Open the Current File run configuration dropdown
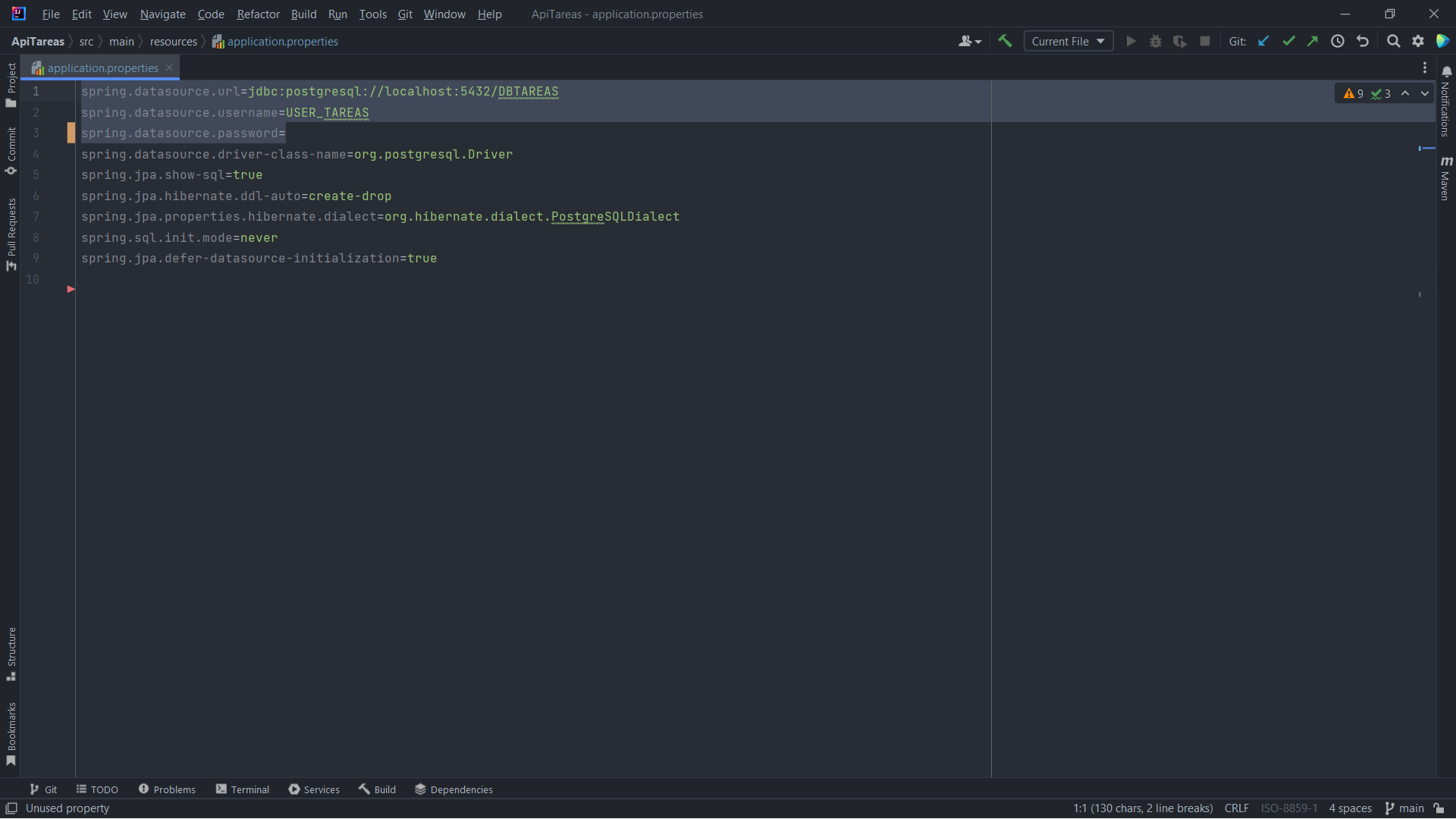Screen dimensions: 1456x819 pyautogui.click(x=1068, y=41)
